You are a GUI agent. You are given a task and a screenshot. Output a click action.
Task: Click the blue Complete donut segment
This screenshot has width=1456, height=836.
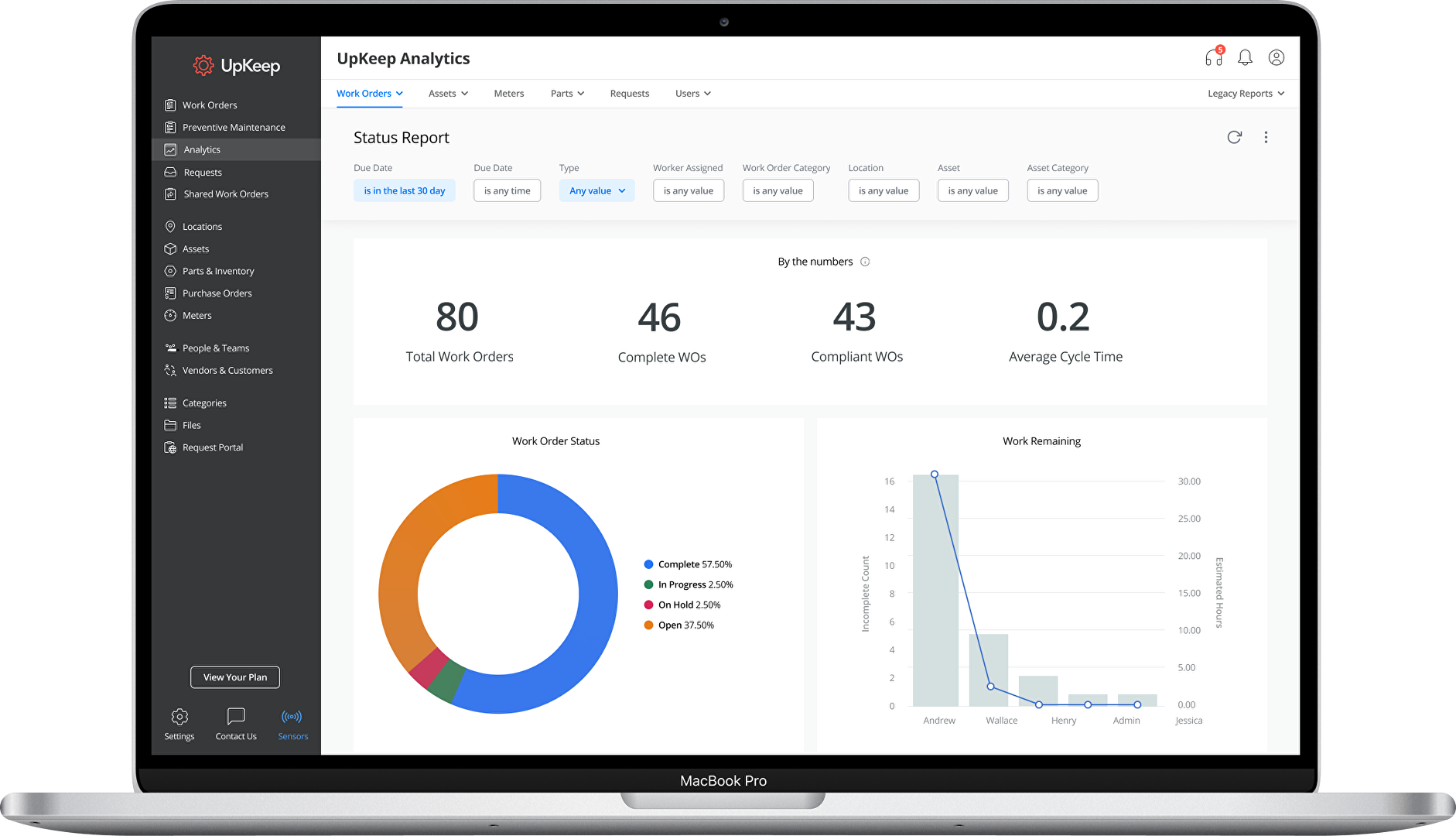(597, 594)
